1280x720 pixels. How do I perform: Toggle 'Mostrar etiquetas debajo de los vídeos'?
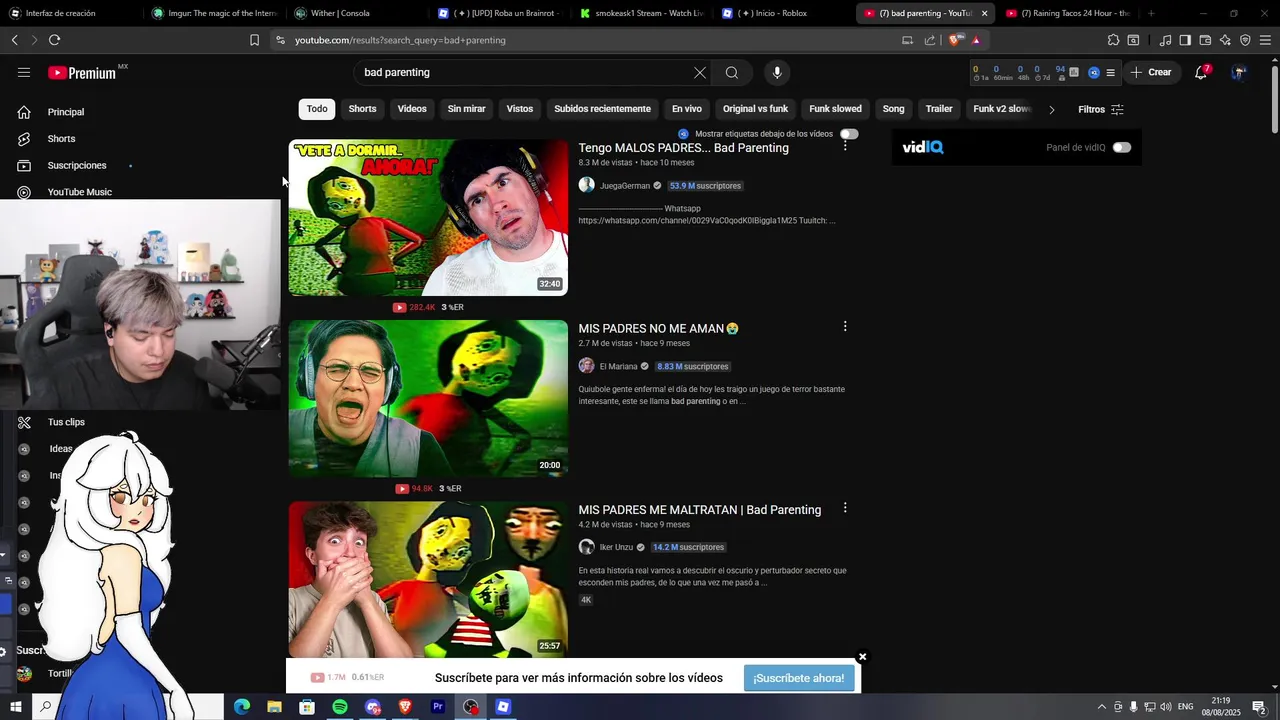[x=849, y=134]
